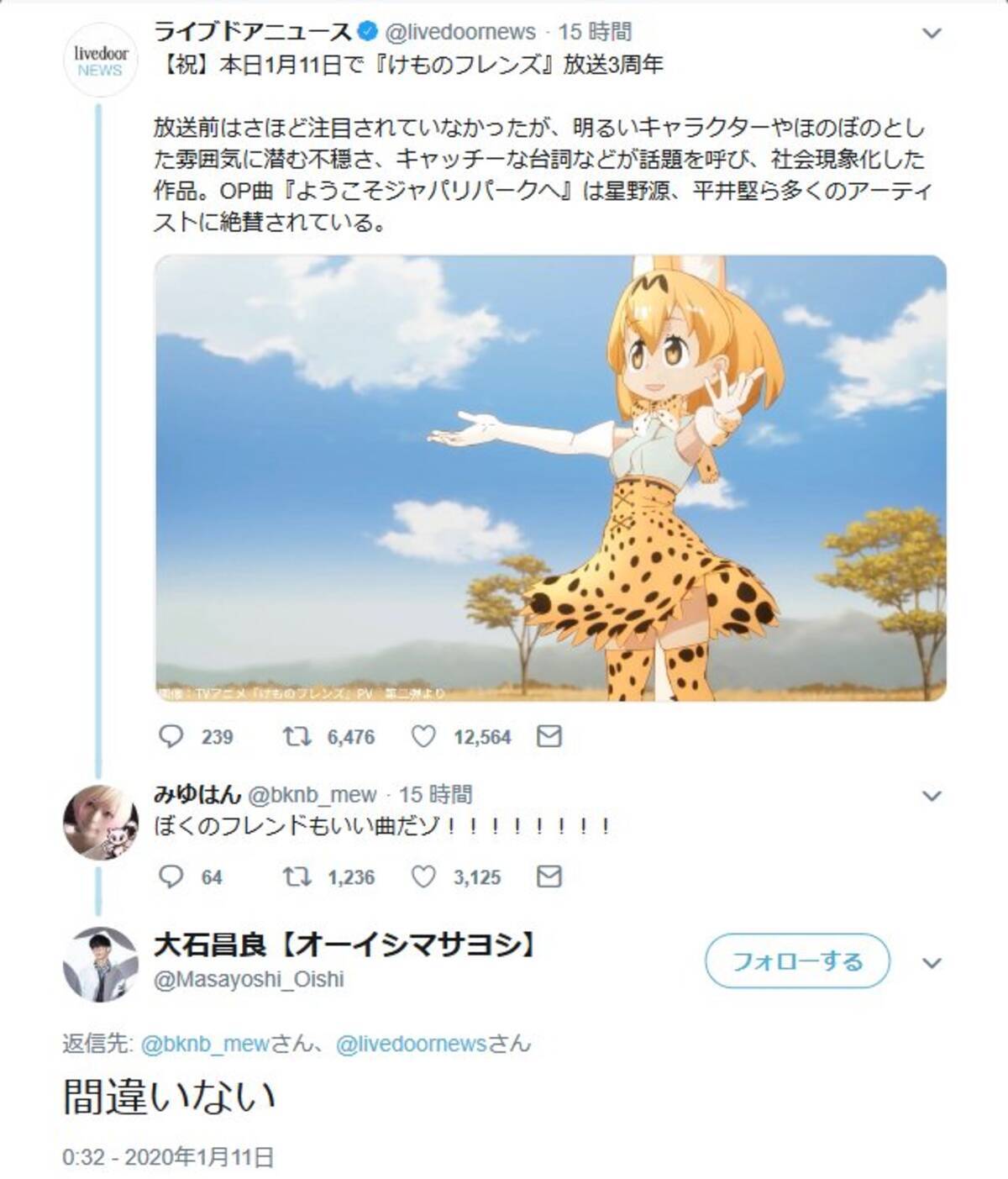Image resolution: width=1008 pixels, height=1179 pixels.
Task: Open the 大石昌良 profile avatar
Action: [x=100, y=964]
